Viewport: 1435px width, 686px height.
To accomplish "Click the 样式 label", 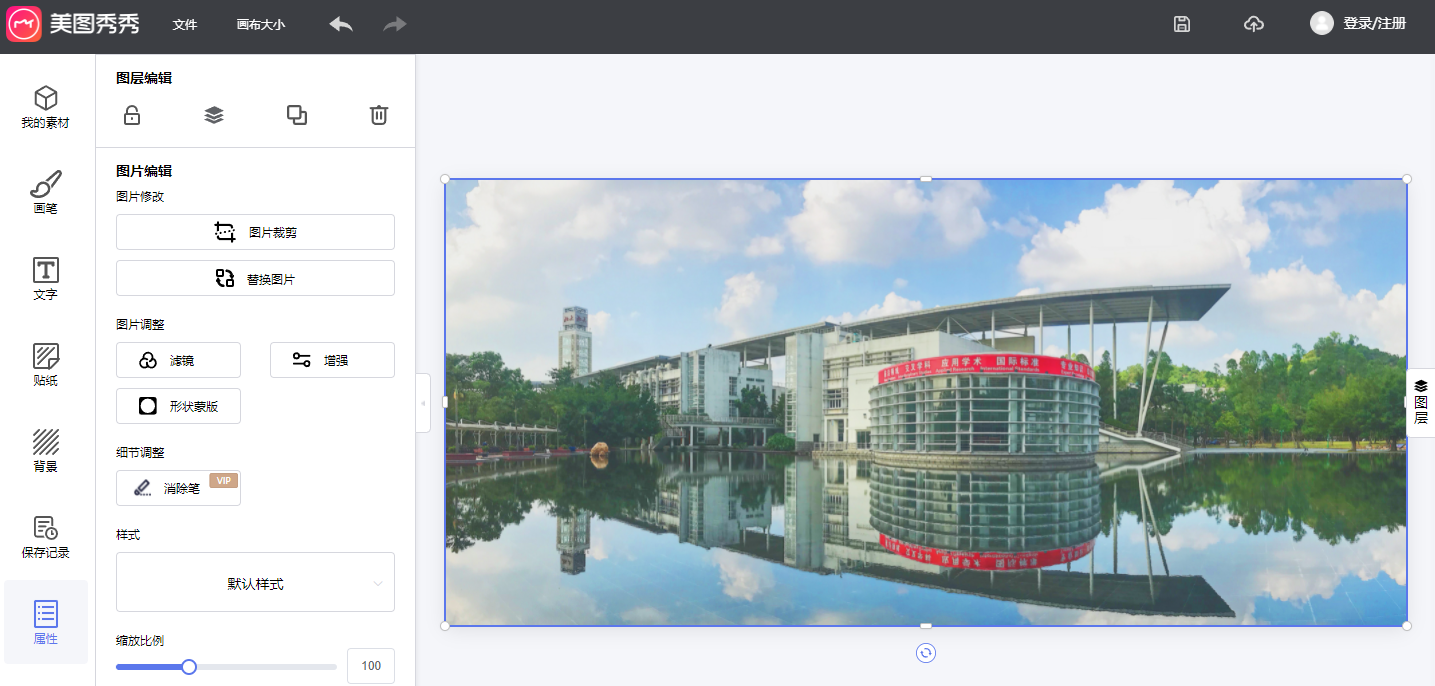I will [128, 535].
